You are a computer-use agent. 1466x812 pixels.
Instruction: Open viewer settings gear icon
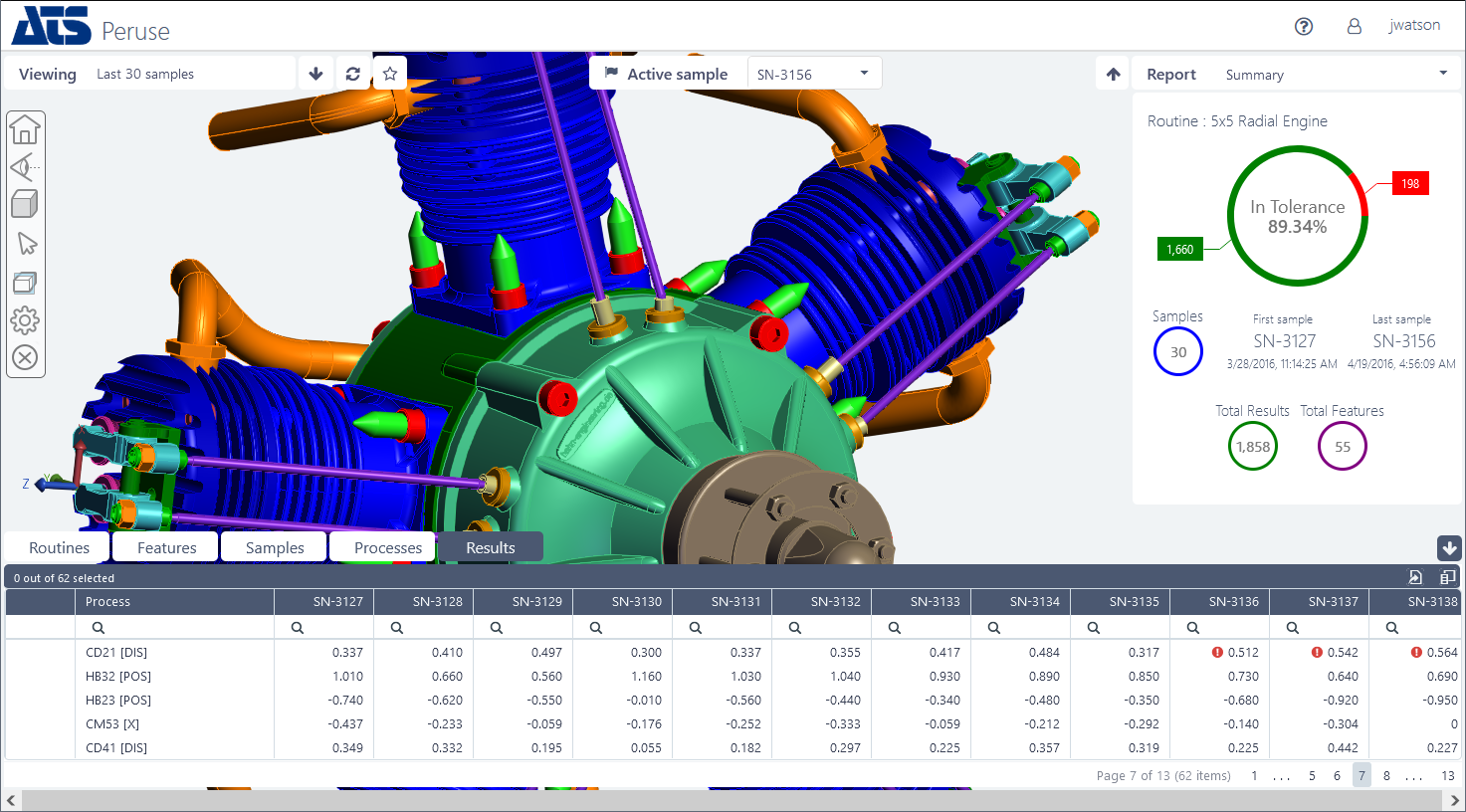25,319
